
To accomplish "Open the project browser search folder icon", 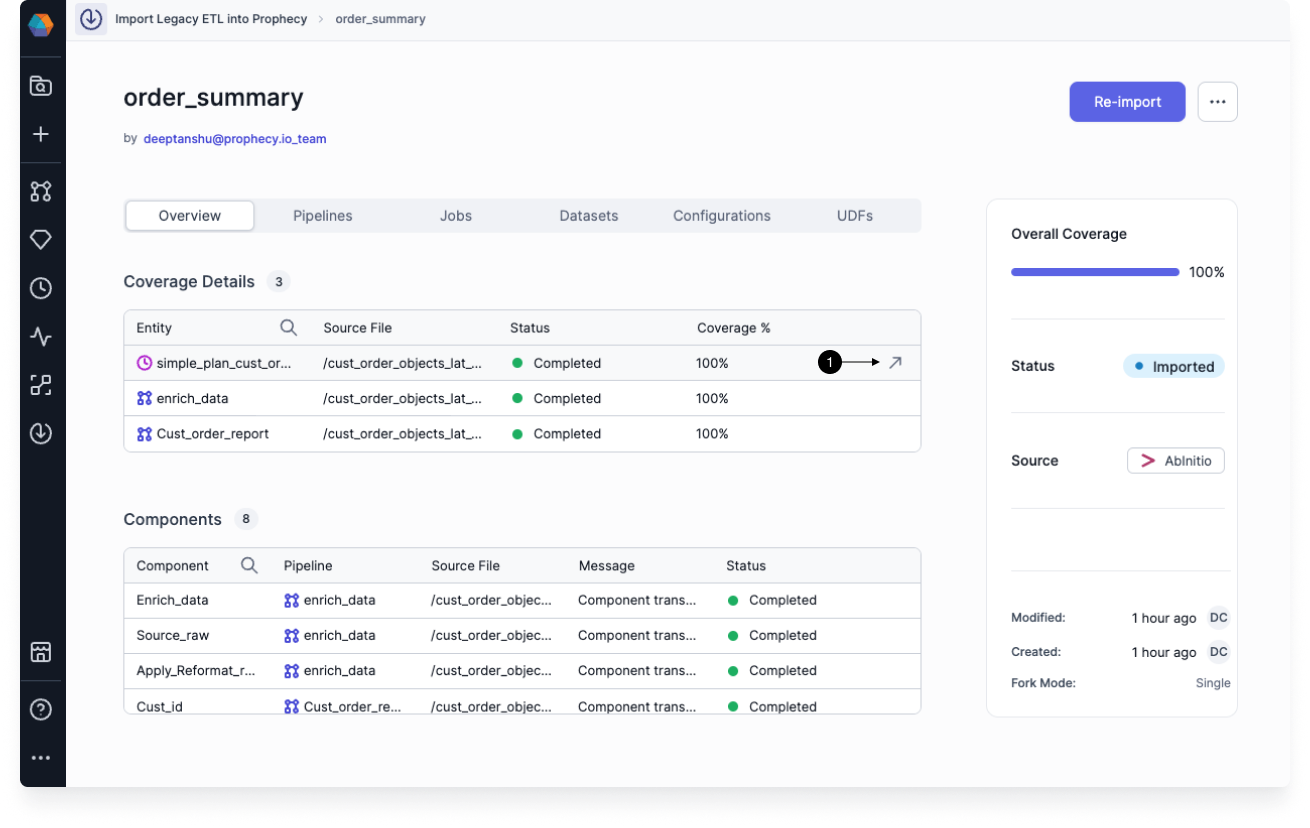I will coord(40,86).
